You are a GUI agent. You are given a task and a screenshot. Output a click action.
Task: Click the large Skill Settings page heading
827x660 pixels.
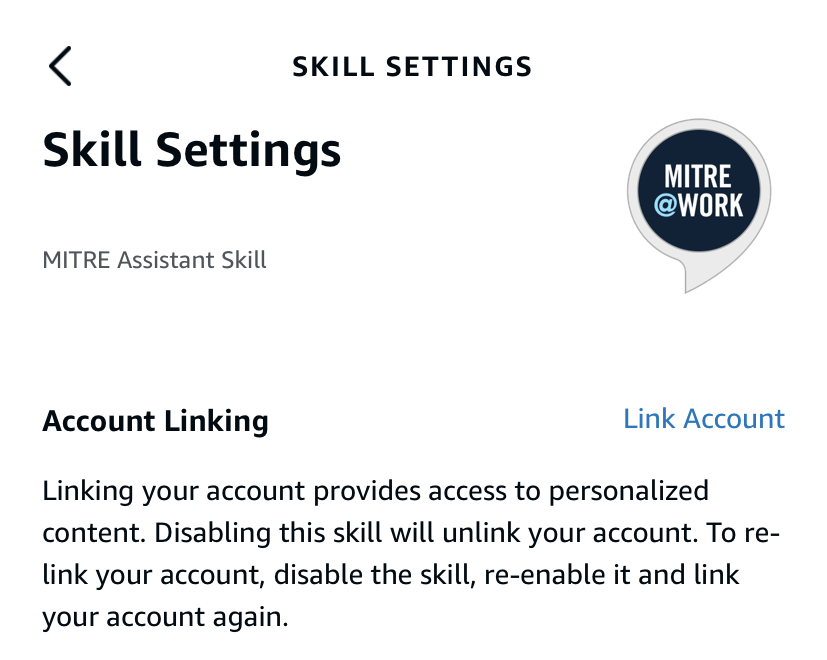192,151
